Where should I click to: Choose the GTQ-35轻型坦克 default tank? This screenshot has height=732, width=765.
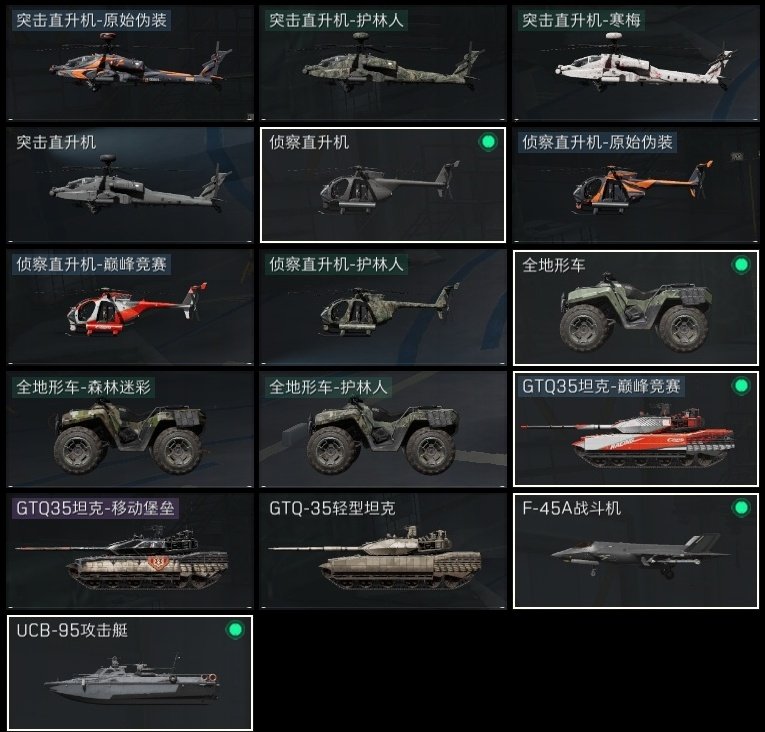click(x=383, y=551)
